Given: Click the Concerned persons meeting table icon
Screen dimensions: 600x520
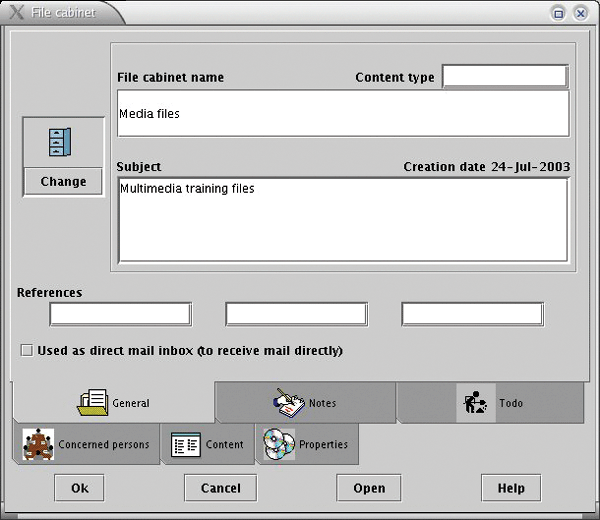Looking at the screenshot, I should [38, 444].
